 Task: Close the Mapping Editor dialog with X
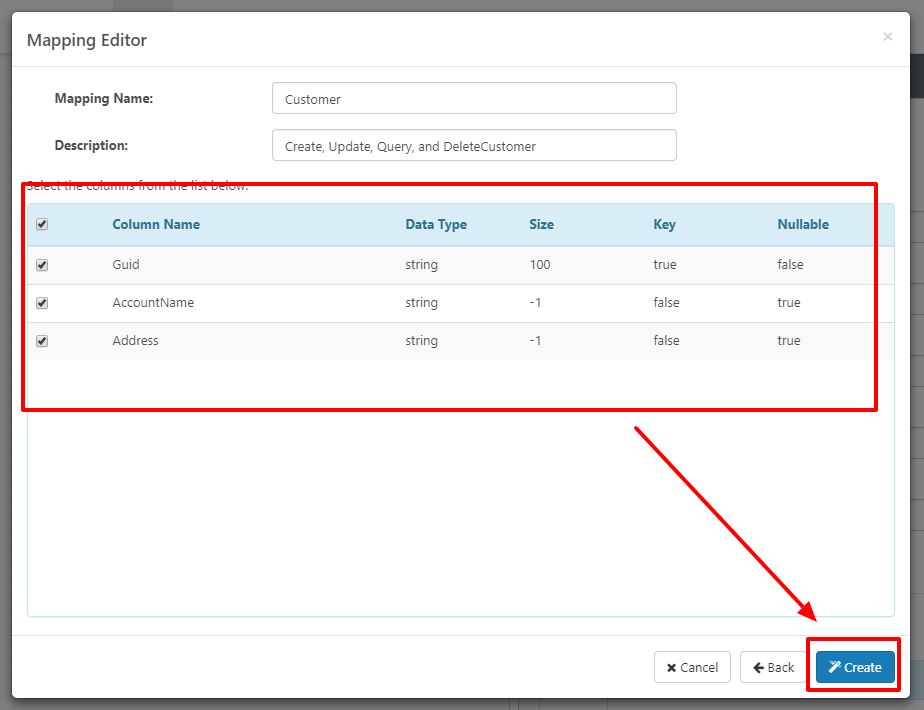[887, 37]
